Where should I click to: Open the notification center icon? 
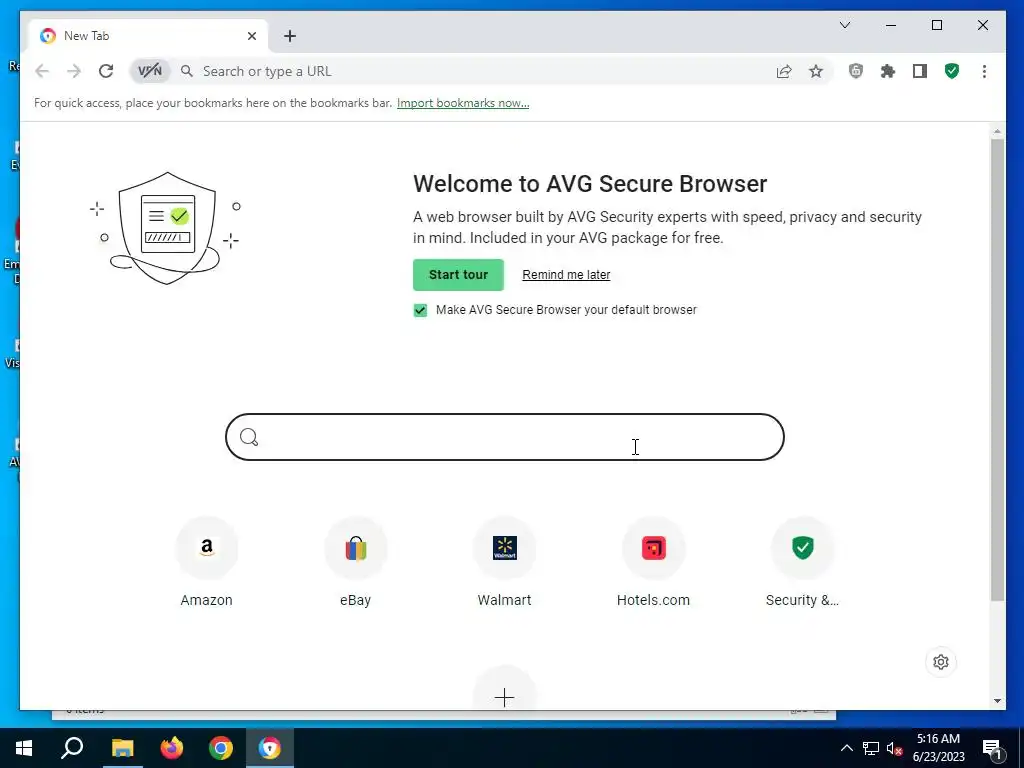tap(993, 748)
